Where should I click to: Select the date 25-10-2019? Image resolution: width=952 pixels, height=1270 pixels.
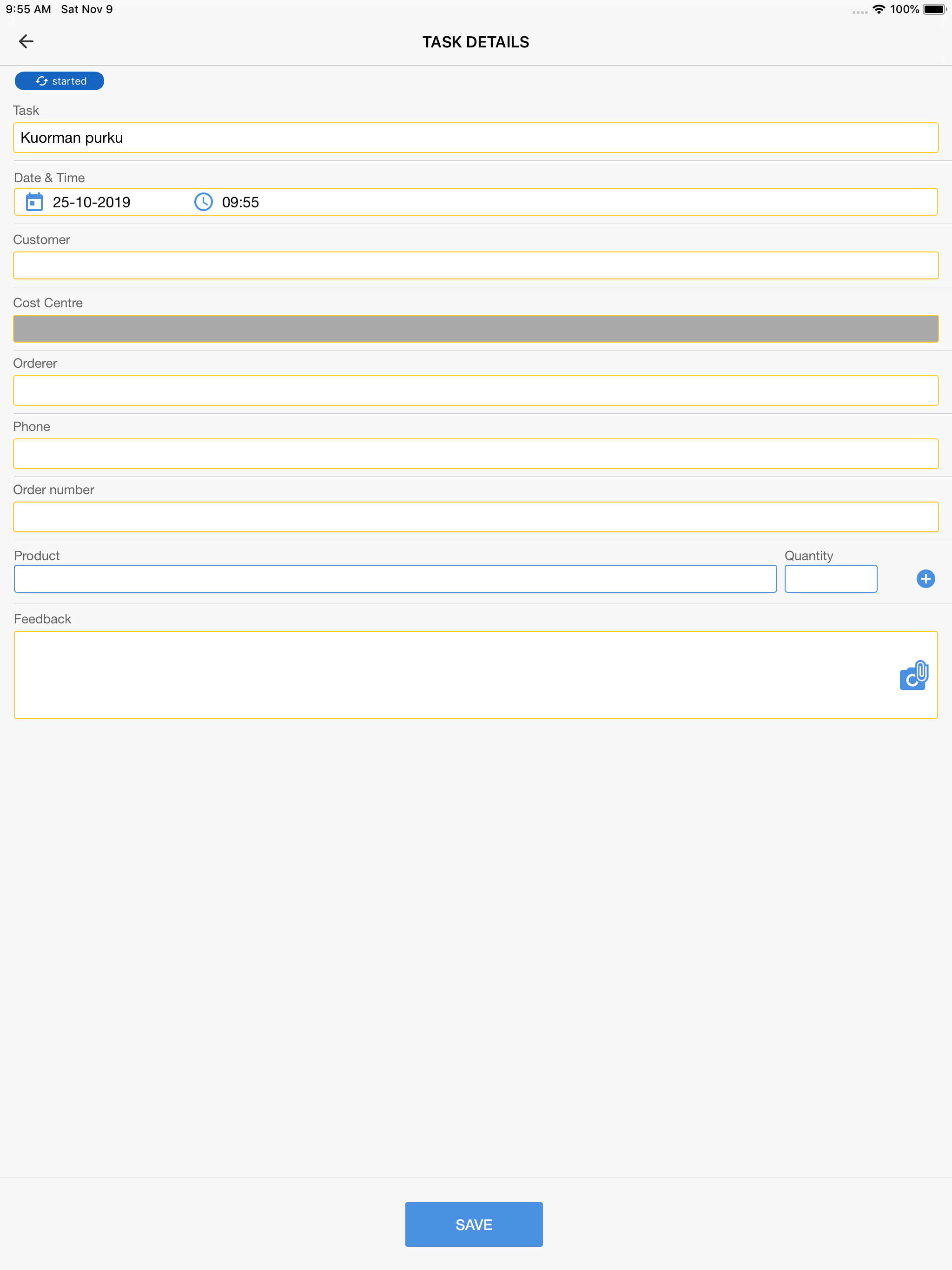point(91,202)
